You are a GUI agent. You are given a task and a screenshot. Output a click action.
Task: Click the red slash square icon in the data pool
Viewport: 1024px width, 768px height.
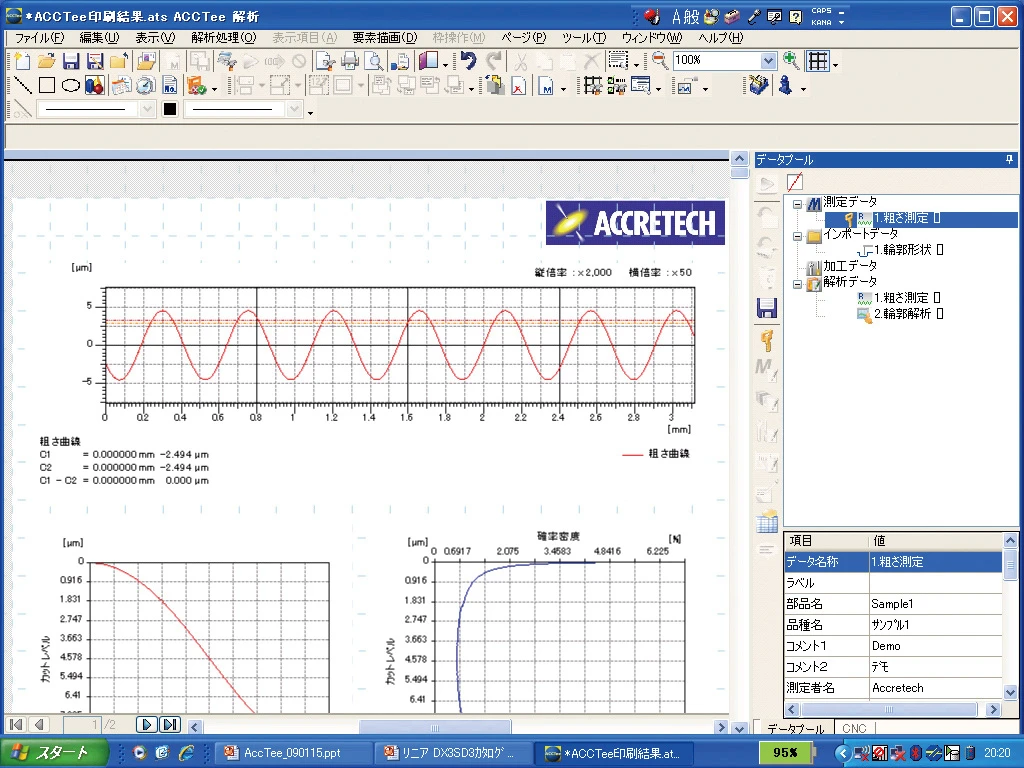[x=795, y=182]
